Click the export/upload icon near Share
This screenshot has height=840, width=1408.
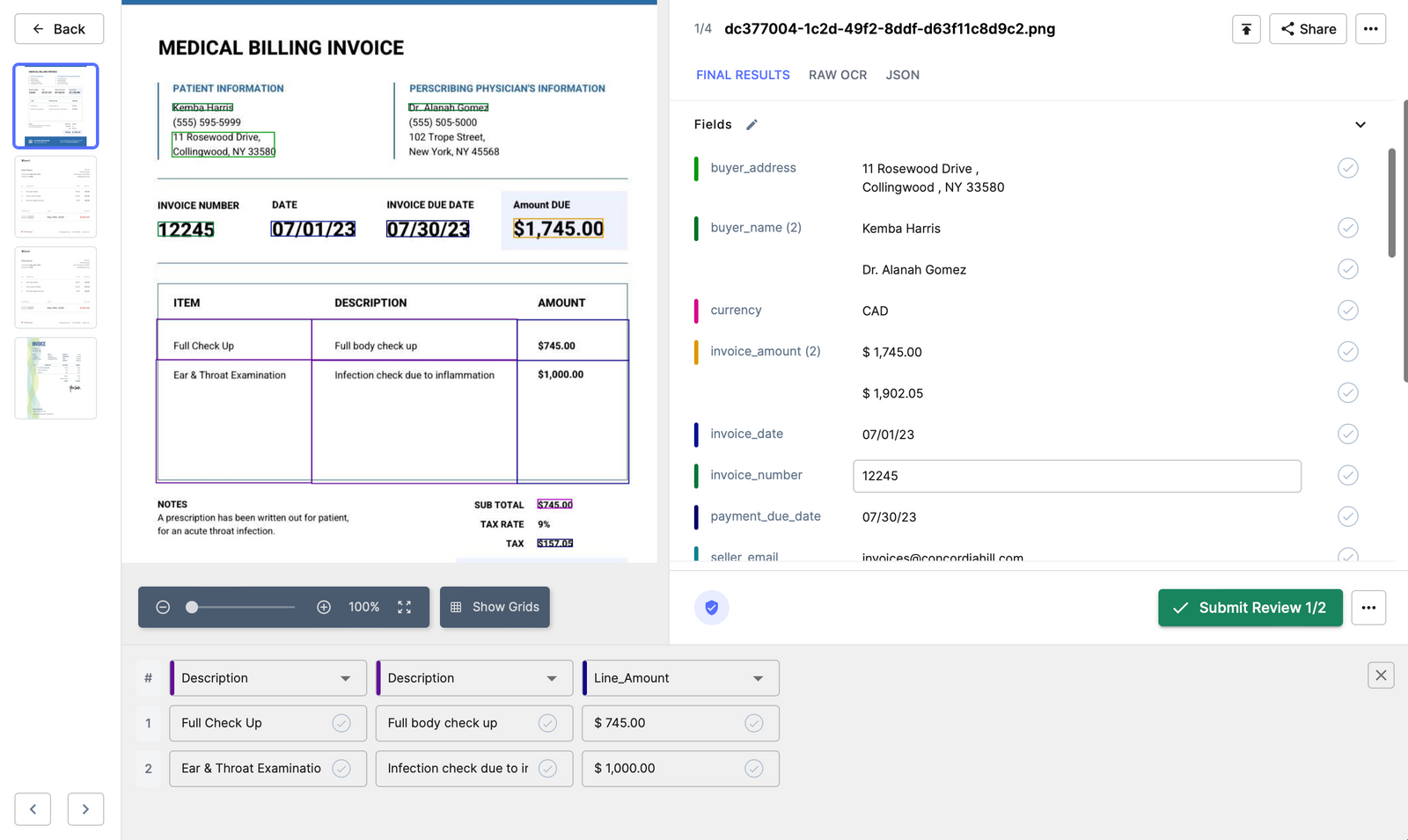point(1246,28)
